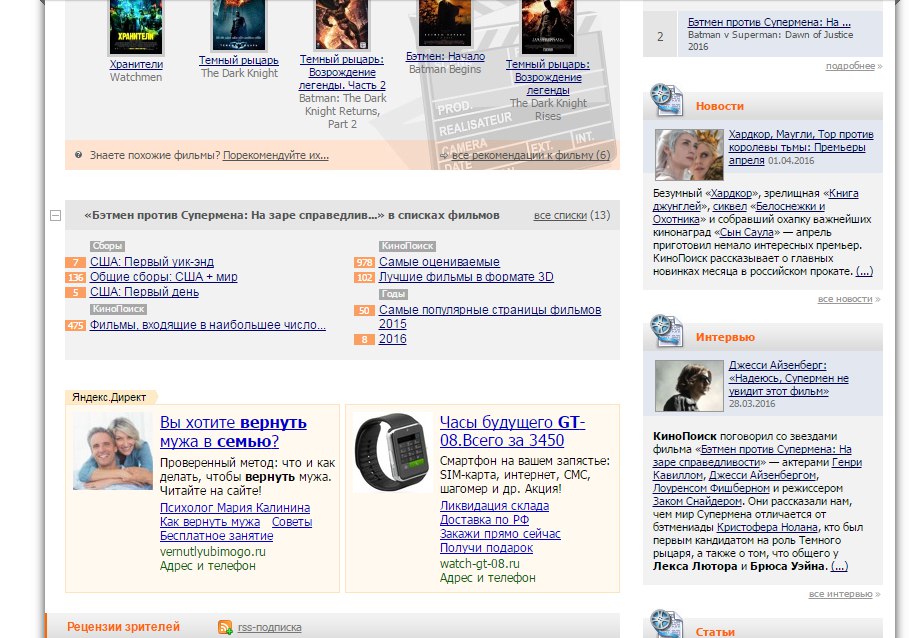The height and width of the screenshot is (638, 911).
Task: Open Лучшие фильмы в формате 3D list
Action: point(466,277)
